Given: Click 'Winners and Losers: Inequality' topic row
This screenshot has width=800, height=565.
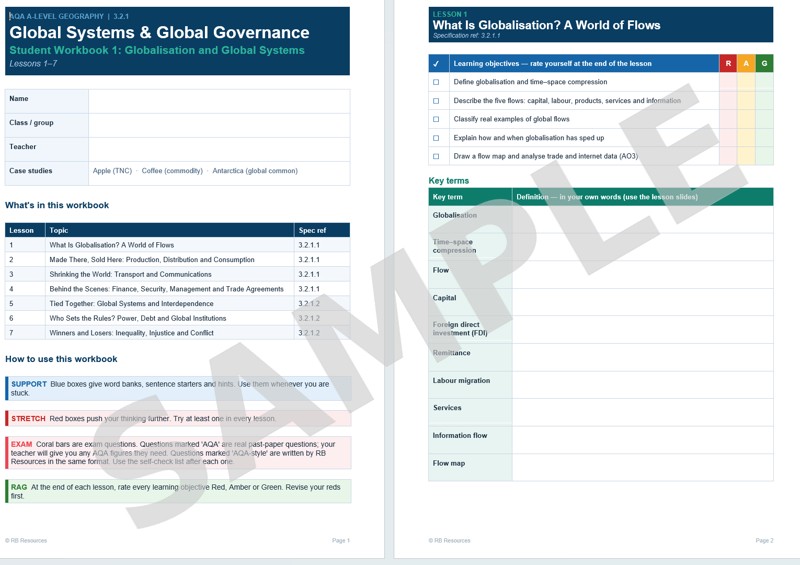Looking at the screenshot, I should coord(178,333).
